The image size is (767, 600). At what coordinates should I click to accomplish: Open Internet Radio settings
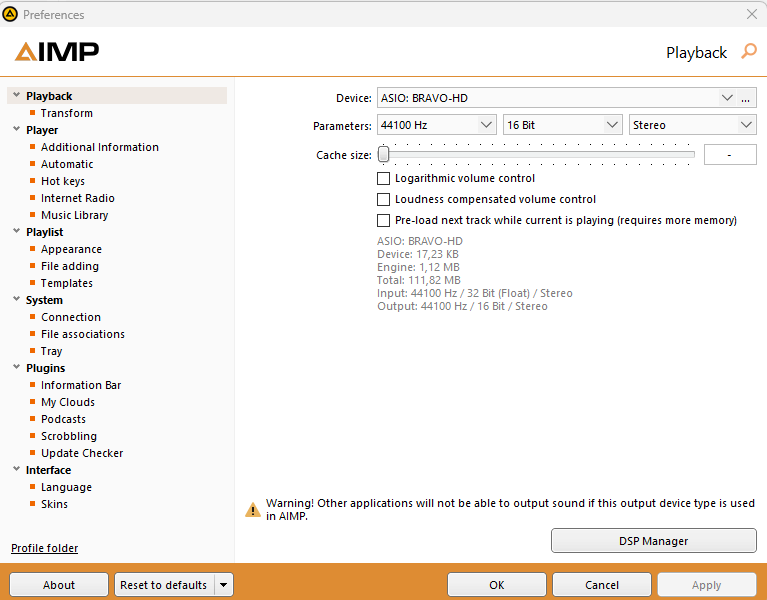(x=78, y=198)
